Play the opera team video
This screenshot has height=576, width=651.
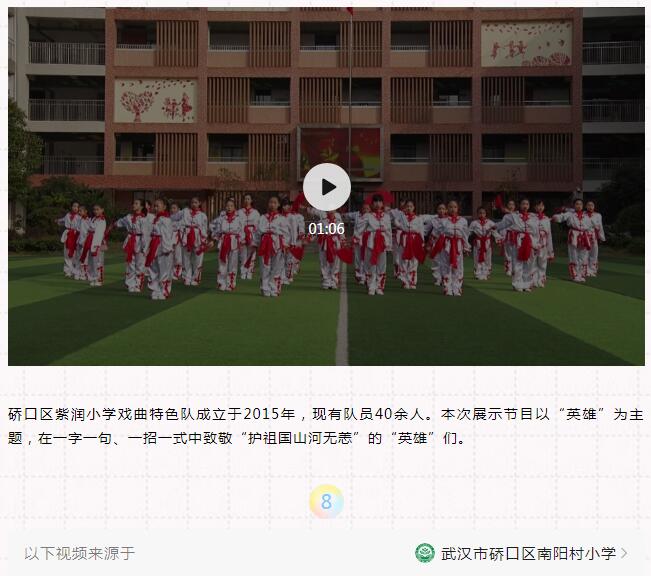click(x=327, y=187)
